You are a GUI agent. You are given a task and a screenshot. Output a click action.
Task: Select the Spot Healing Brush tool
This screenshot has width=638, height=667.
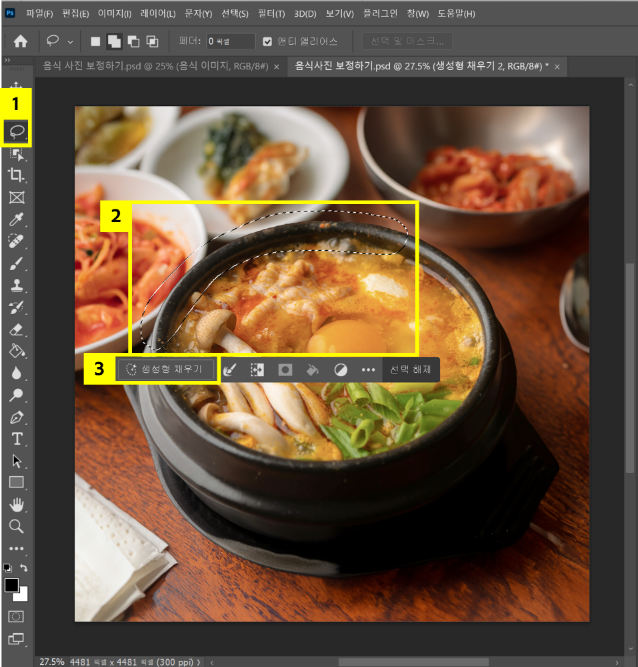pyautogui.click(x=17, y=241)
